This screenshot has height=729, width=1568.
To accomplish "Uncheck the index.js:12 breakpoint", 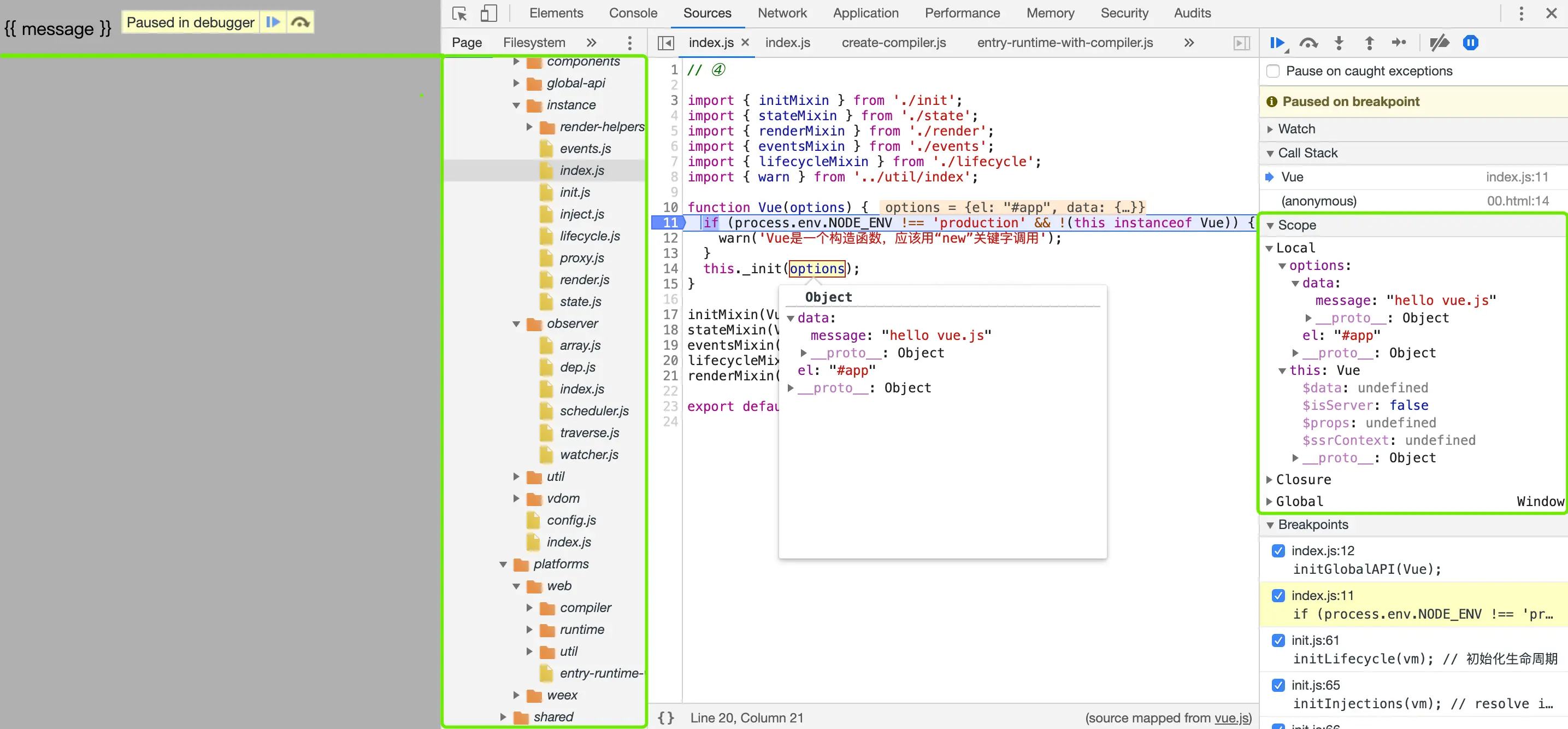I will coord(1278,550).
